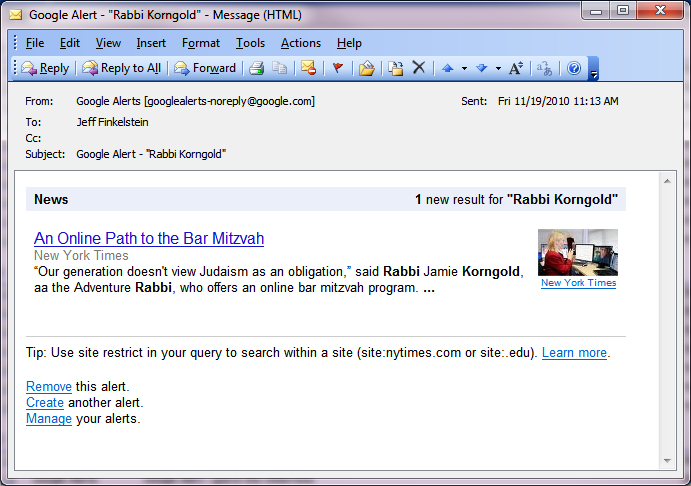691x486 pixels.
Task: Click the News section heading
Action: pos(51,199)
